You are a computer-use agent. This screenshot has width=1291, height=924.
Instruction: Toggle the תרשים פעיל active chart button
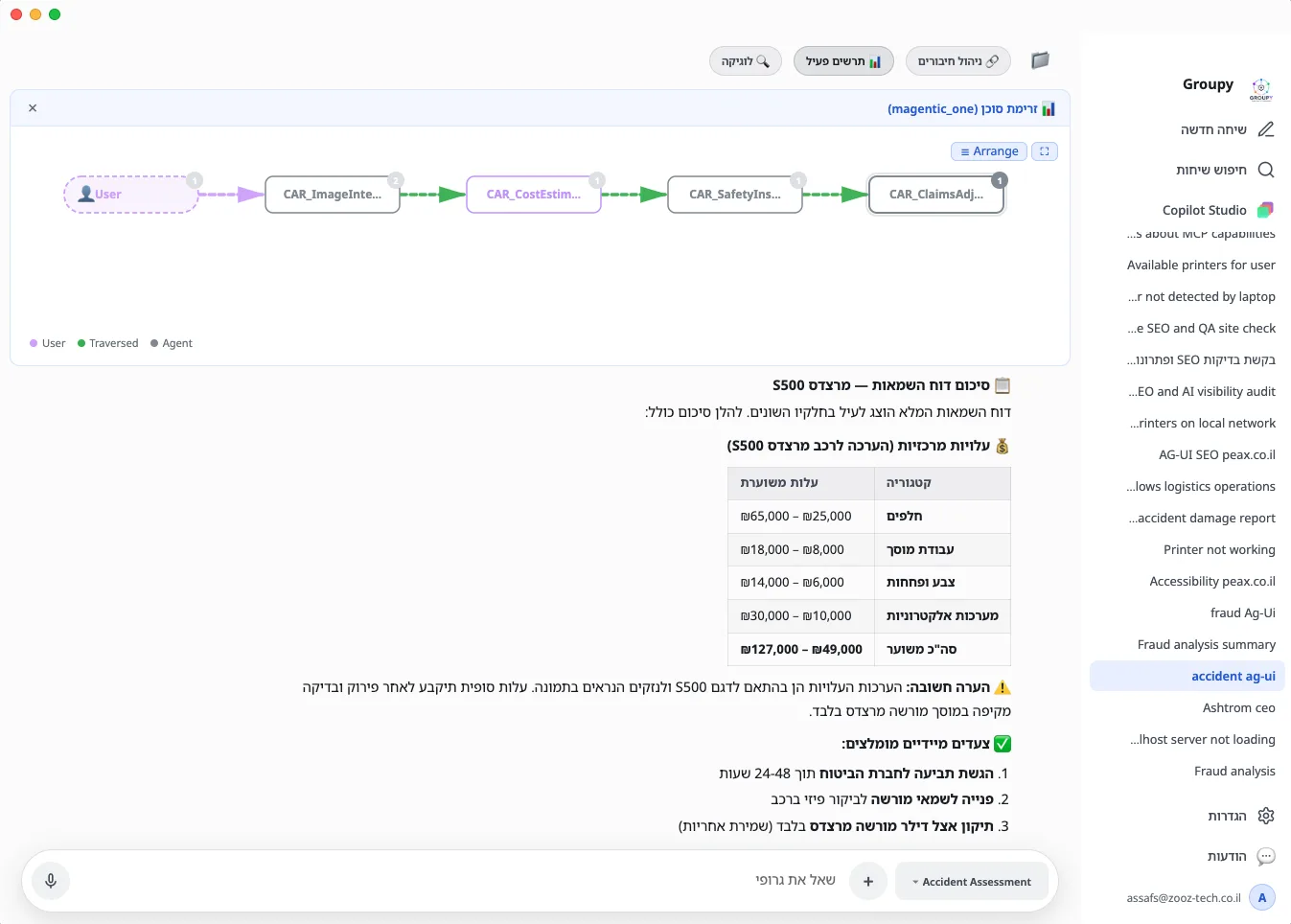click(x=843, y=61)
